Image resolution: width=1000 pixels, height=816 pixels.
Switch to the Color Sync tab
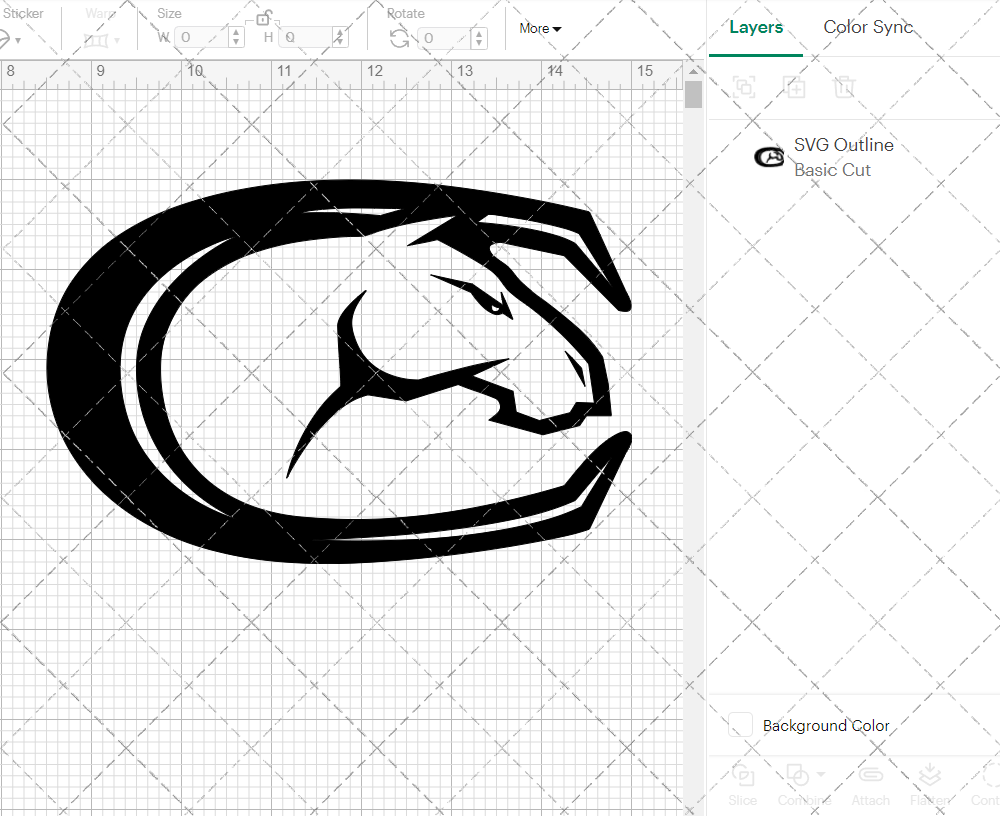click(868, 27)
